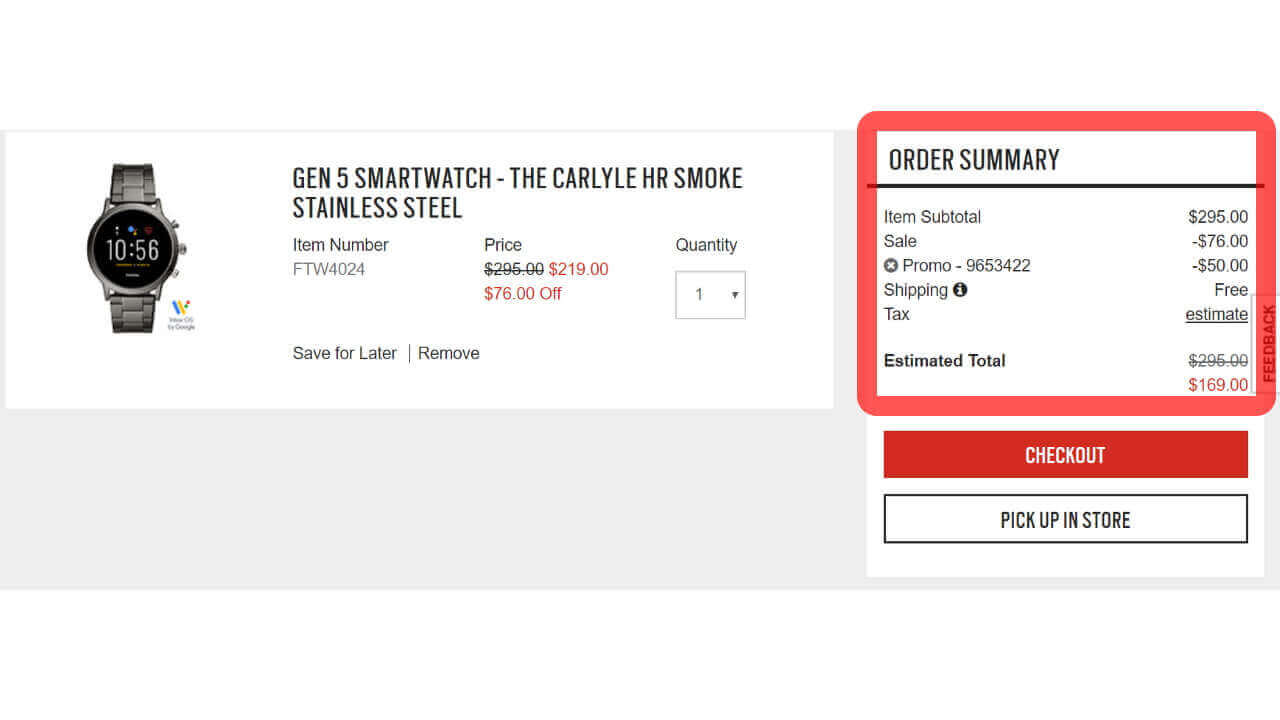This screenshot has width=1280, height=720.
Task: Click the $219.00 sale price
Action: pyautogui.click(x=578, y=269)
